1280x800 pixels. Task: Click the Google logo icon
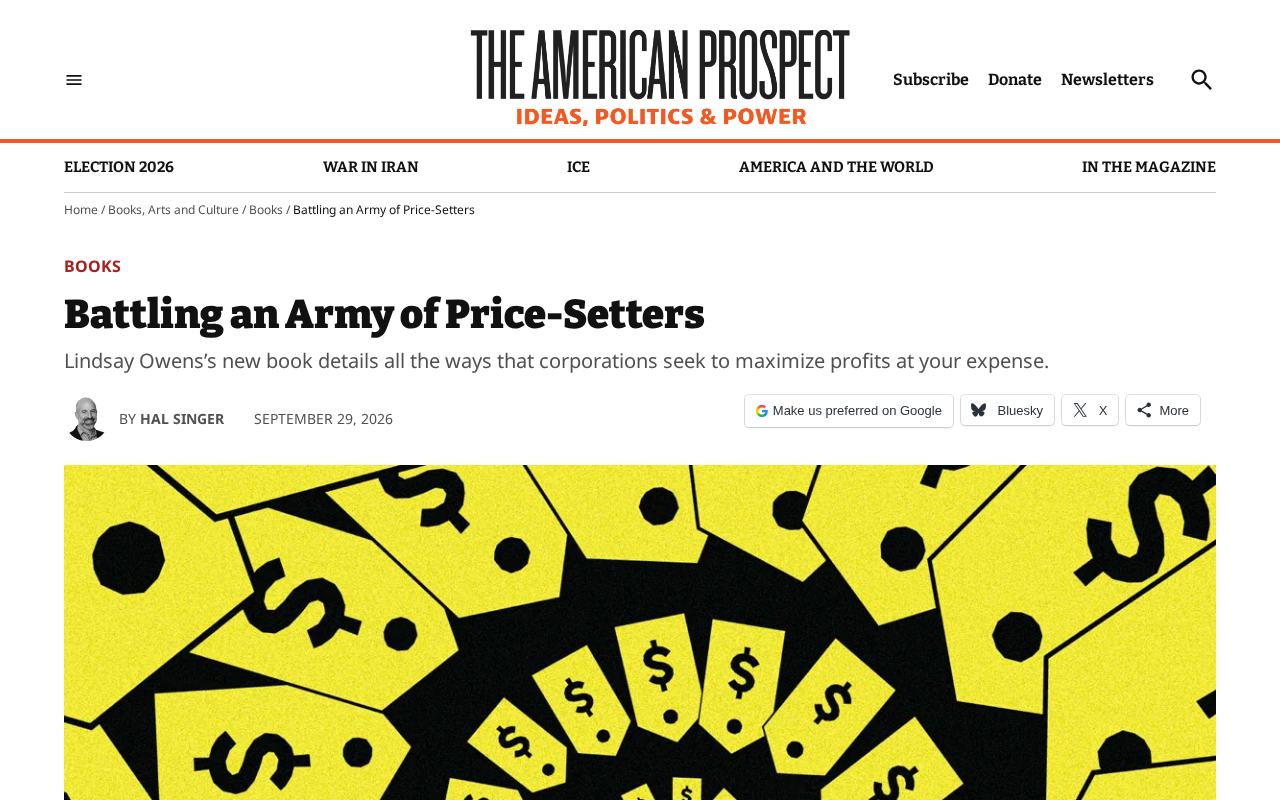[762, 411]
